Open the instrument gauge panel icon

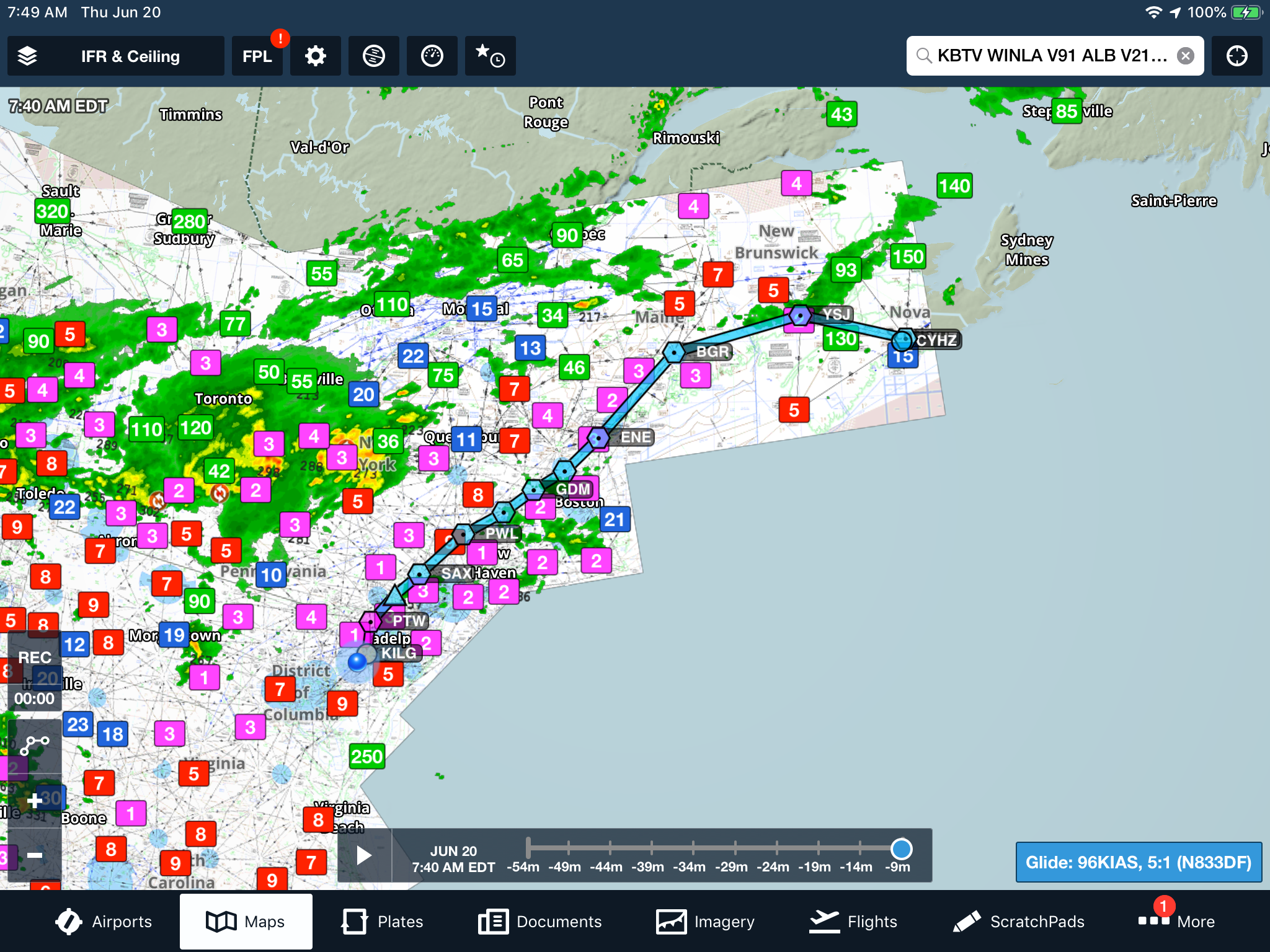[x=432, y=56]
